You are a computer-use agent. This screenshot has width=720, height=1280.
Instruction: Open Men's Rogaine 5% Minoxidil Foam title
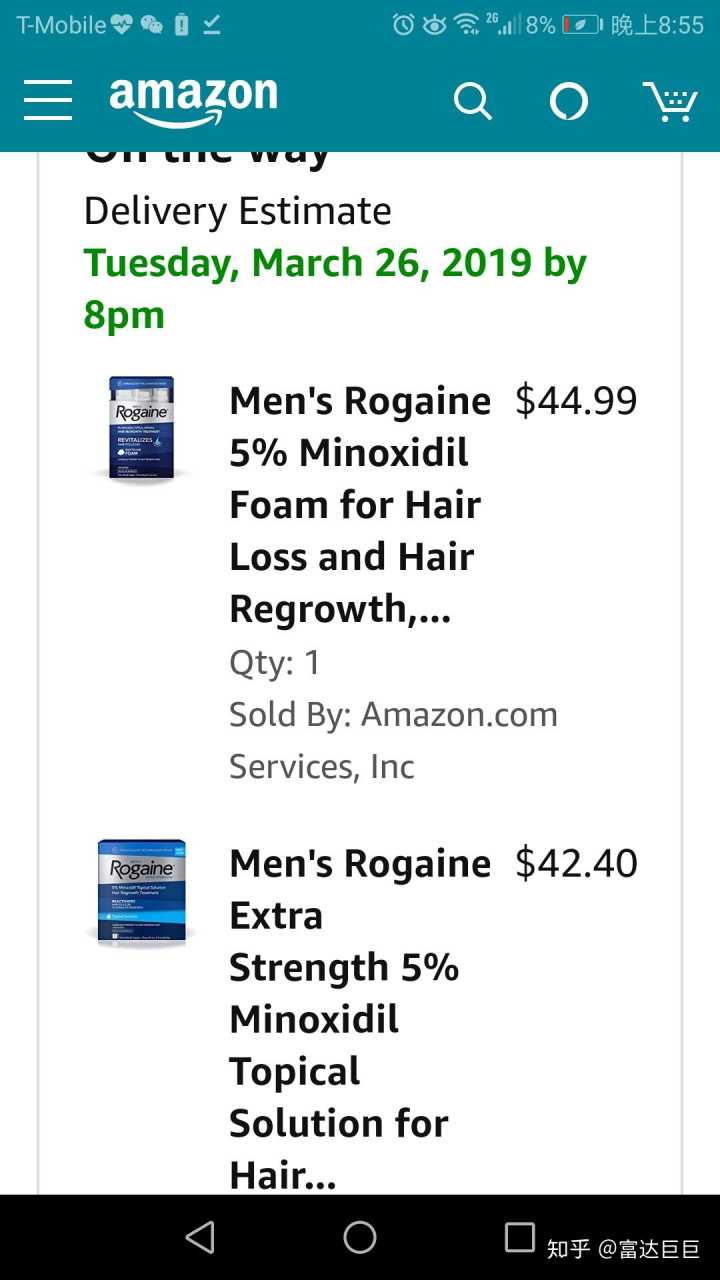359,504
